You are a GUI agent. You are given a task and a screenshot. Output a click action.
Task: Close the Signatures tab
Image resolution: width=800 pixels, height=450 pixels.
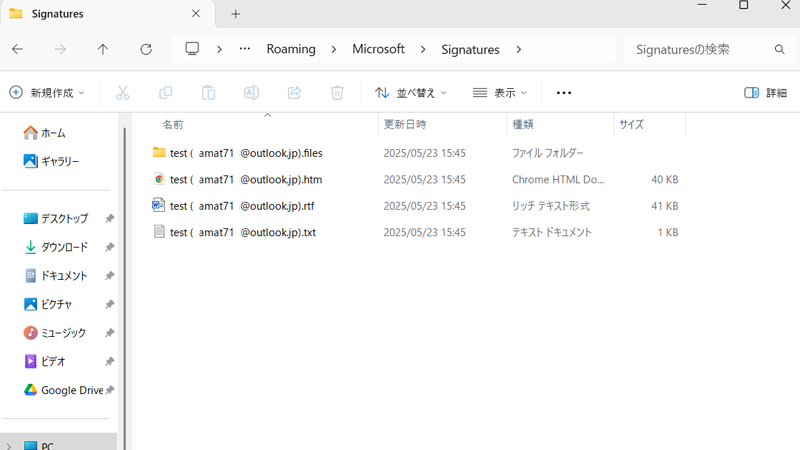(x=196, y=14)
